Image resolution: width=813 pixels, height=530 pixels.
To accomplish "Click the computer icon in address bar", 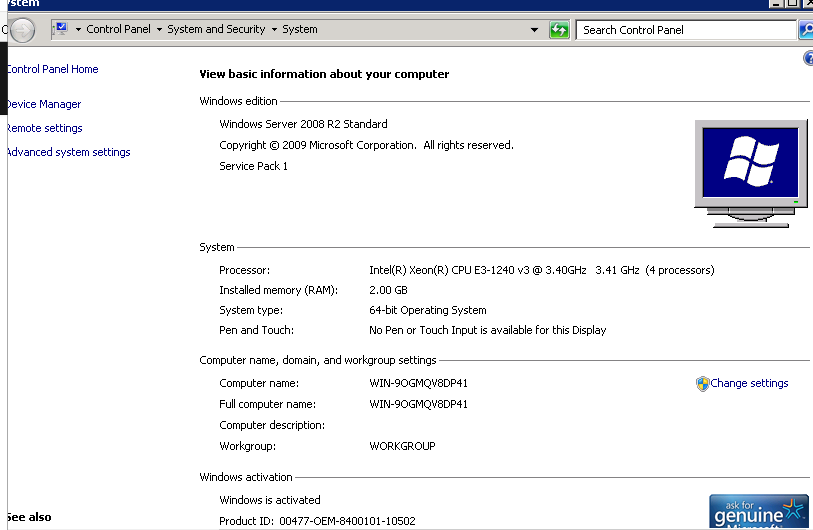I will [59, 29].
